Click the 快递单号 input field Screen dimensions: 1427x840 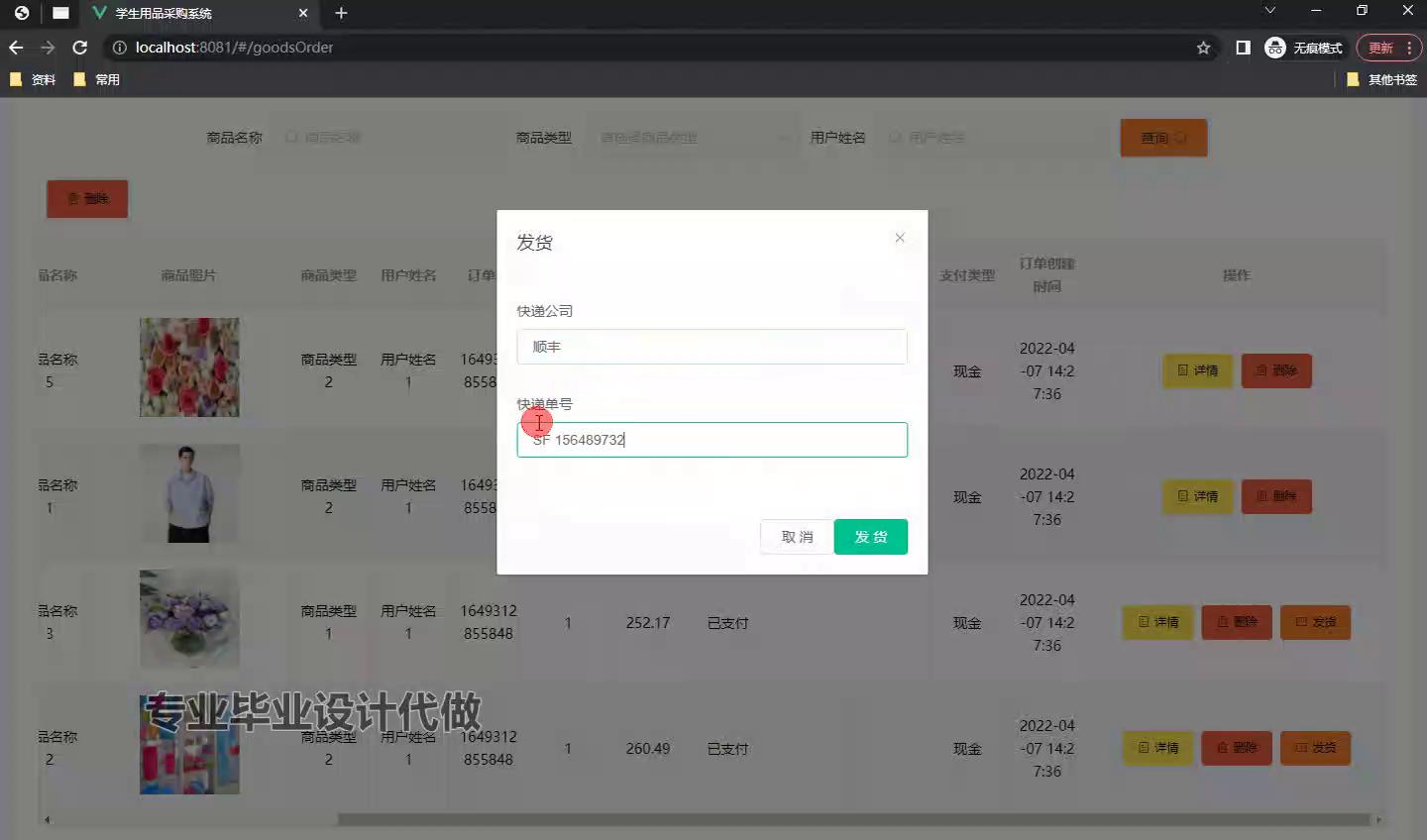coord(712,440)
